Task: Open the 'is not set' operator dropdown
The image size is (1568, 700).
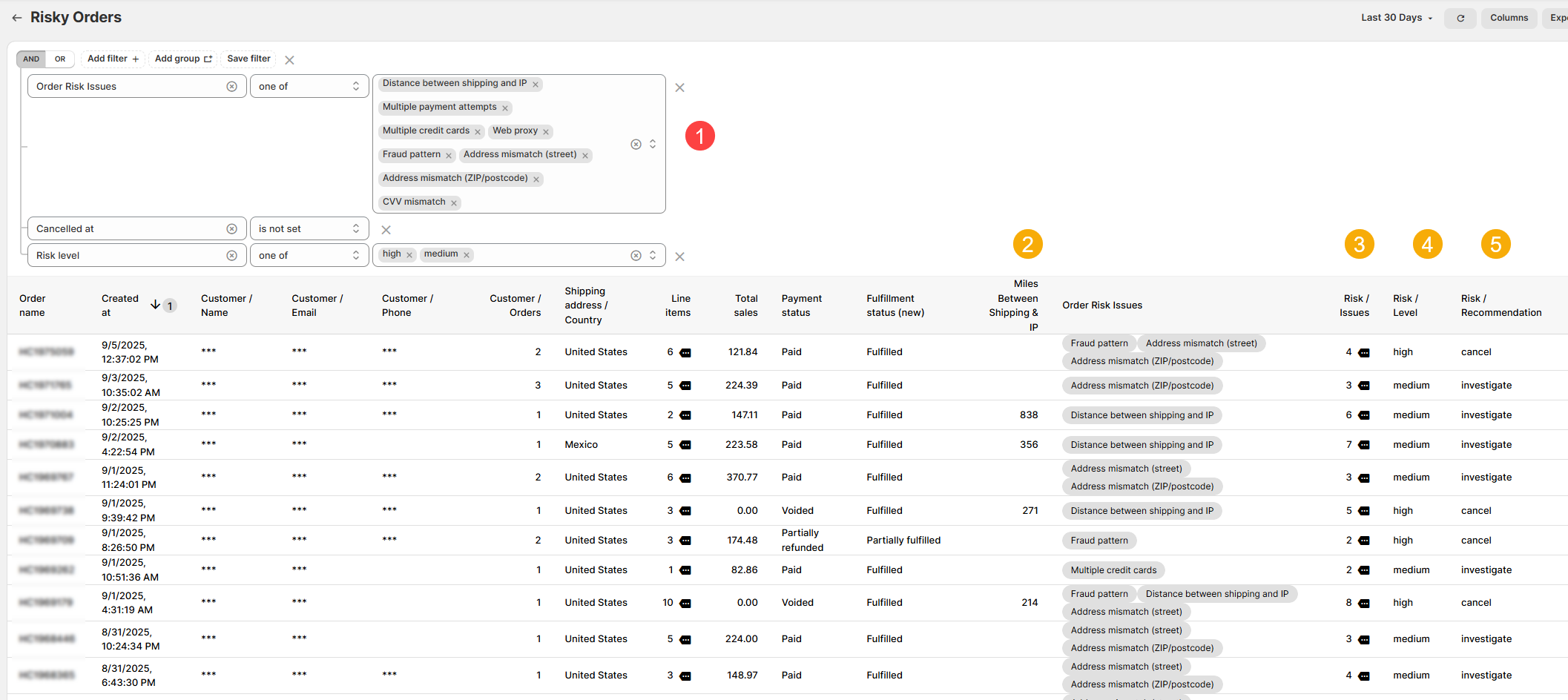Action: (309, 229)
